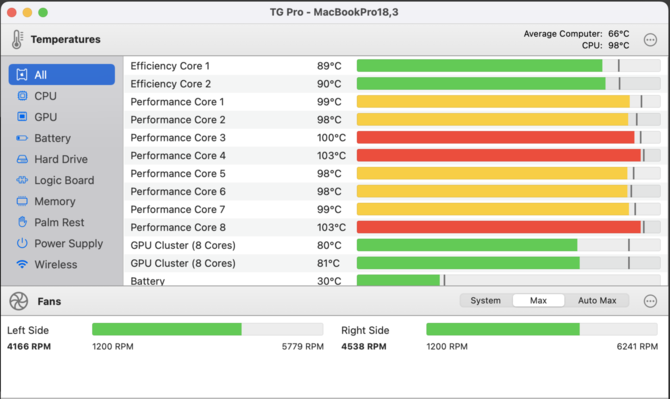Click the Performance Core 3 label
Image resolution: width=670 pixels, height=399 pixels.
[178, 138]
